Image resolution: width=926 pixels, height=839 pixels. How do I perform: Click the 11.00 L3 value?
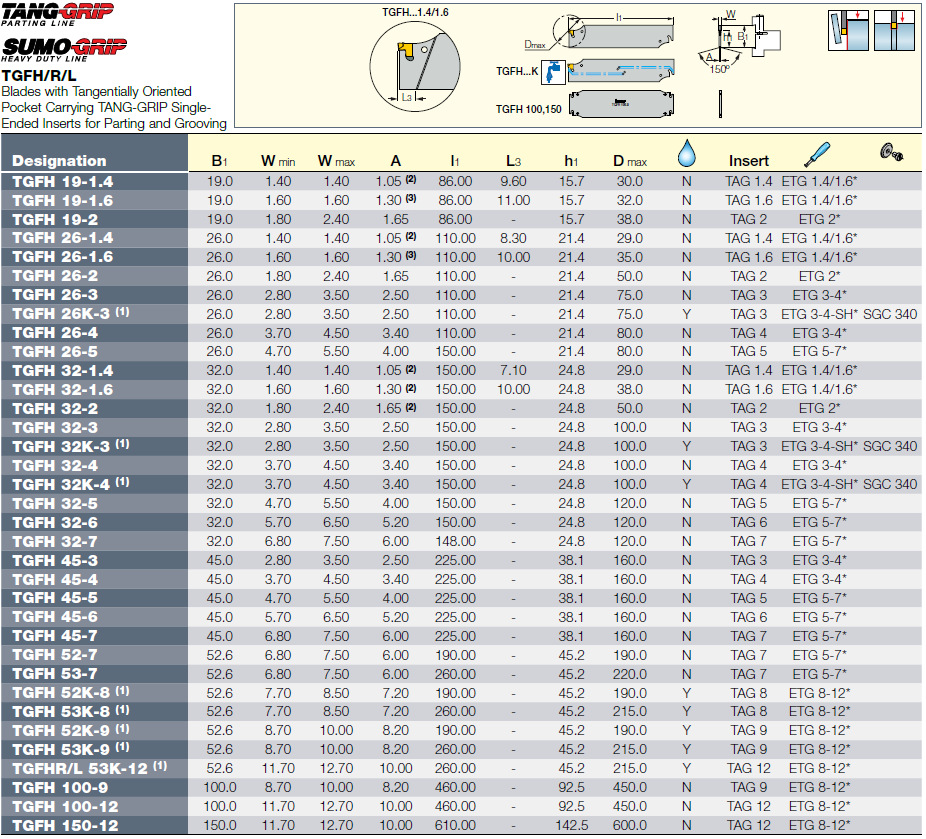pyautogui.click(x=513, y=201)
